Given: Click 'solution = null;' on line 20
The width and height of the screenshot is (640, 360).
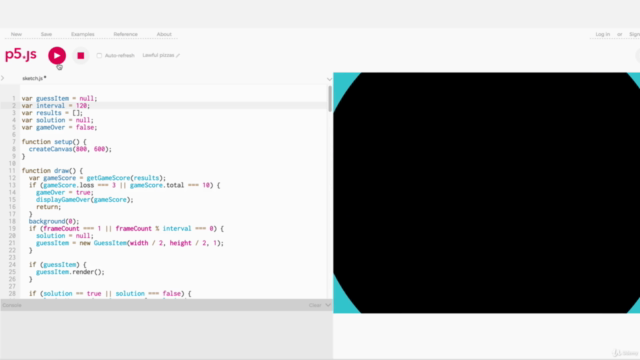Looking at the screenshot, I should pos(64,236).
